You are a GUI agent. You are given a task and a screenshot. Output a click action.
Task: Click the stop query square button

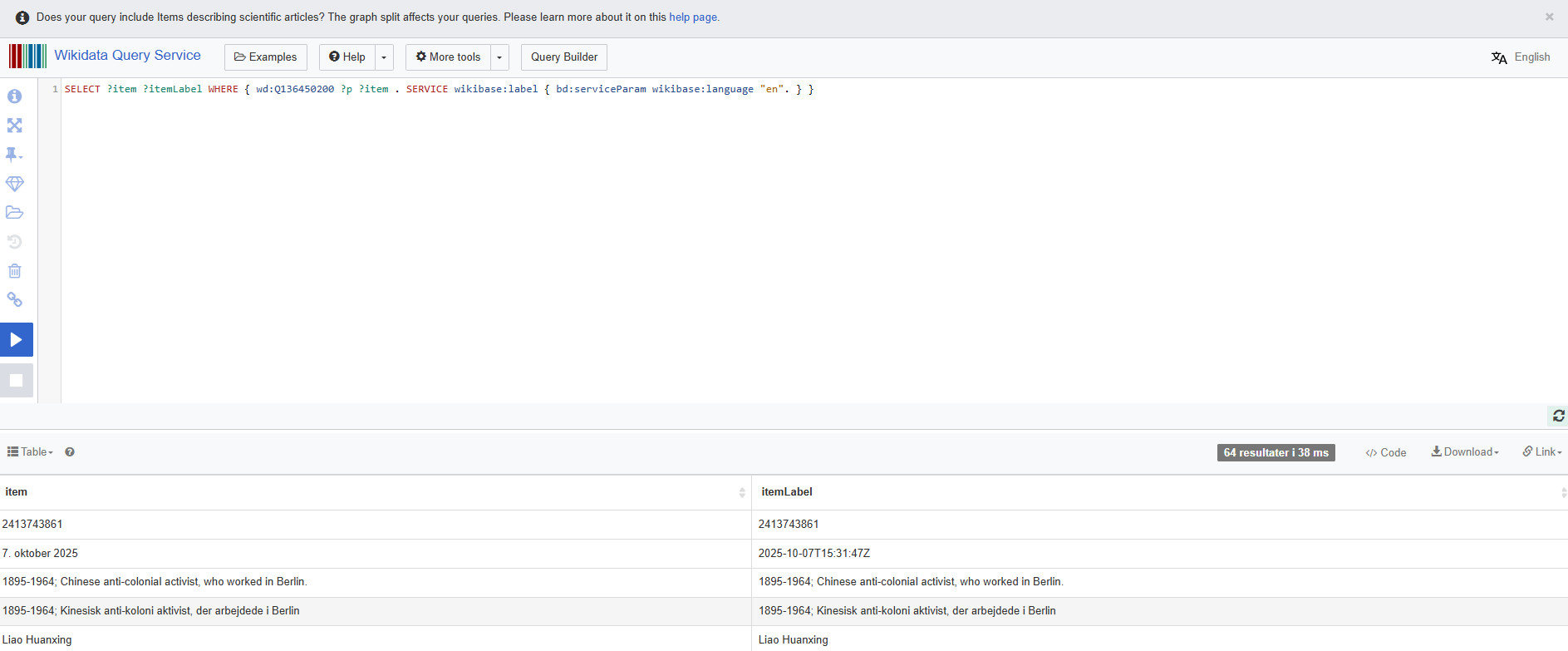coord(16,380)
